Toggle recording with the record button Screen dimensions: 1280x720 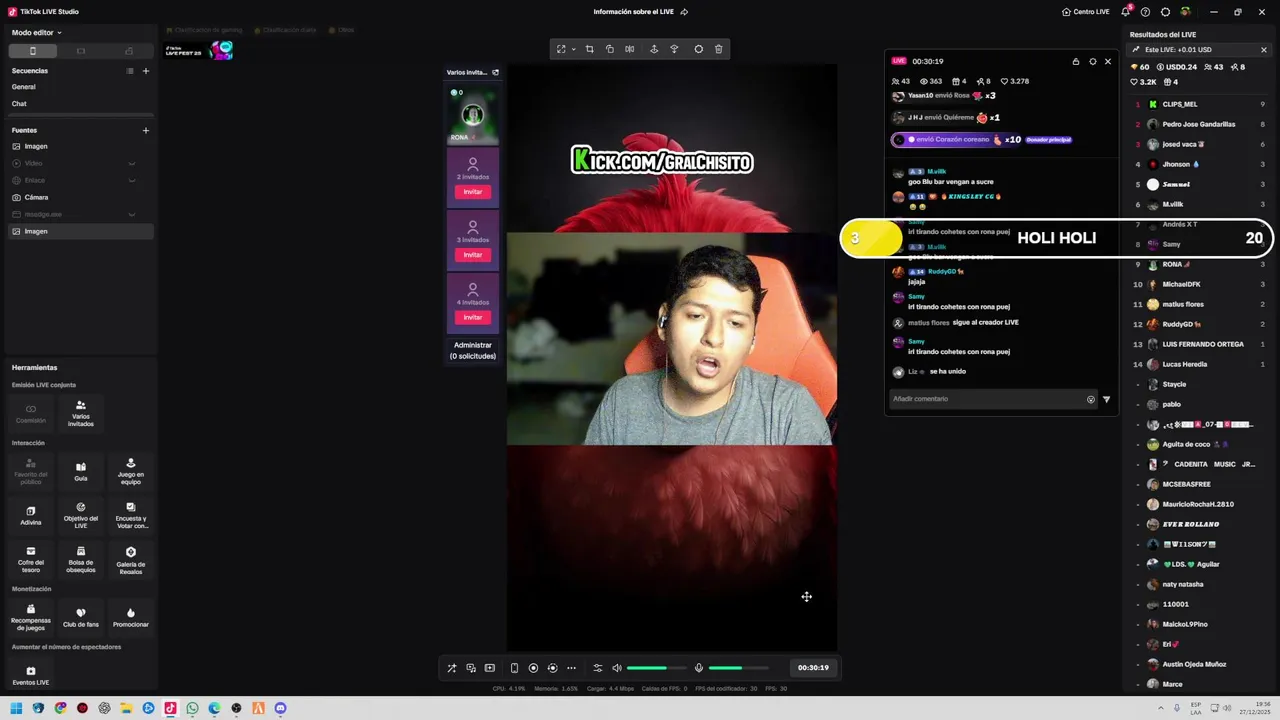click(x=533, y=668)
